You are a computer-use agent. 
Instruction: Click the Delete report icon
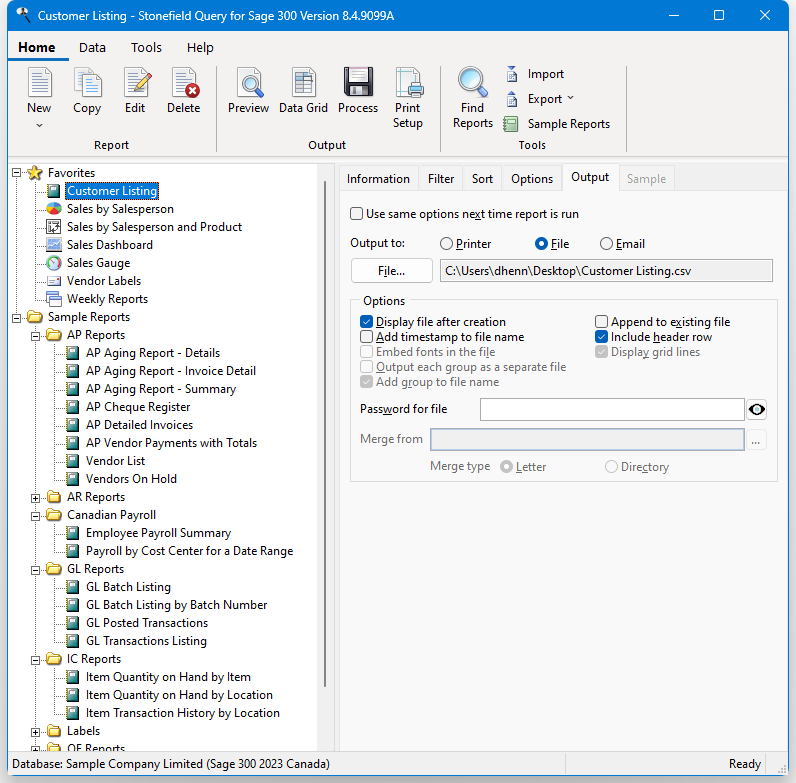tap(184, 83)
